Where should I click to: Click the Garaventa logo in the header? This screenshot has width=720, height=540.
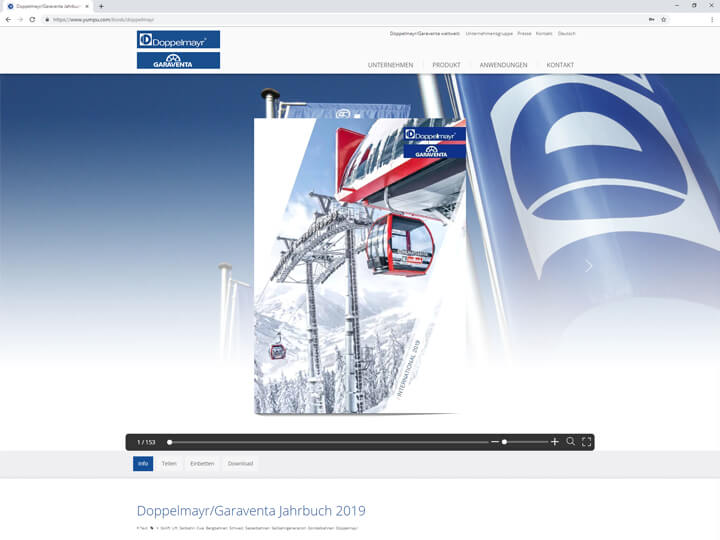[x=178, y=61]
